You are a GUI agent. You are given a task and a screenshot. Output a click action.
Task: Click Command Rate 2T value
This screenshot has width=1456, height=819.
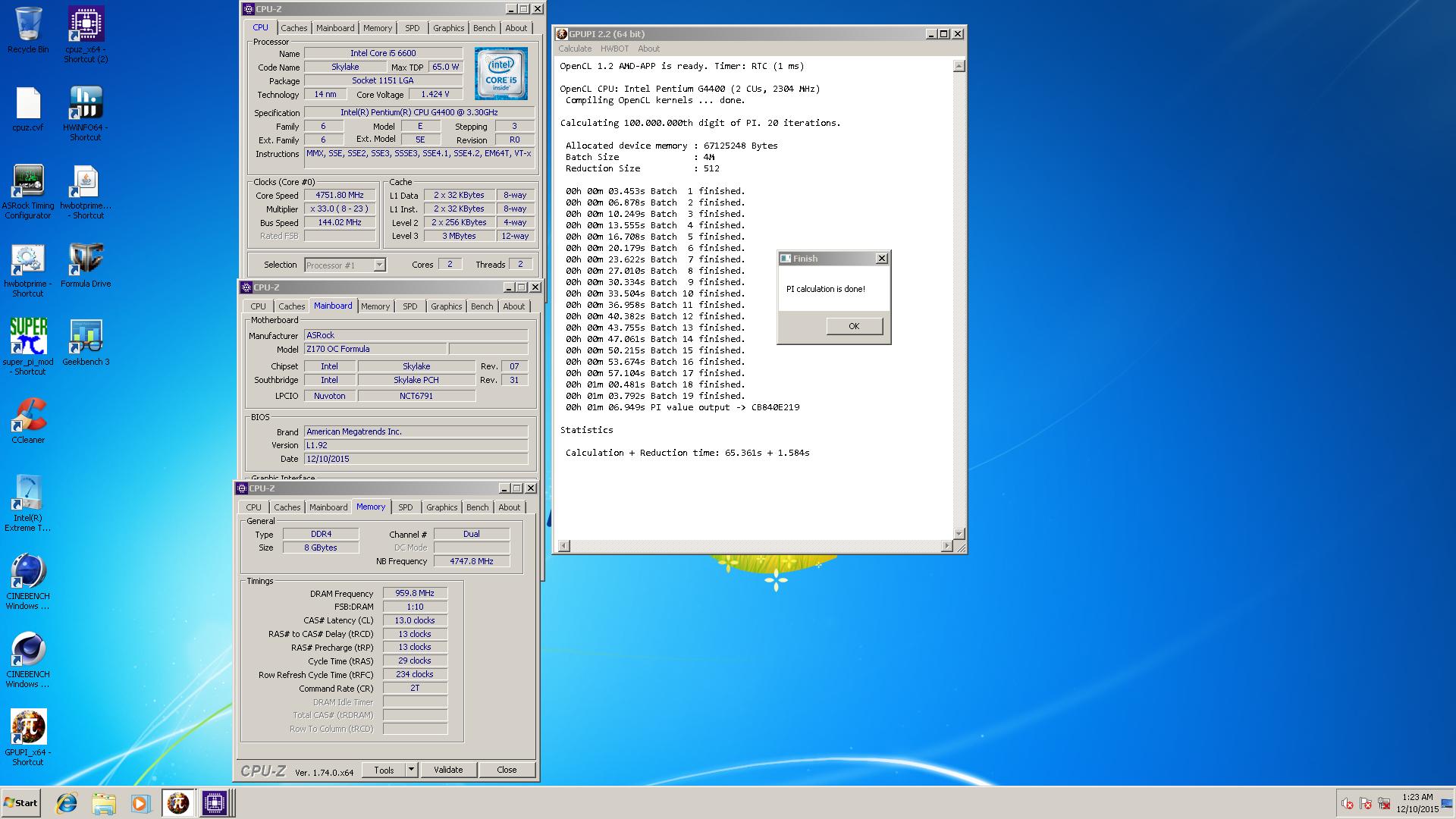click(415, 688)
